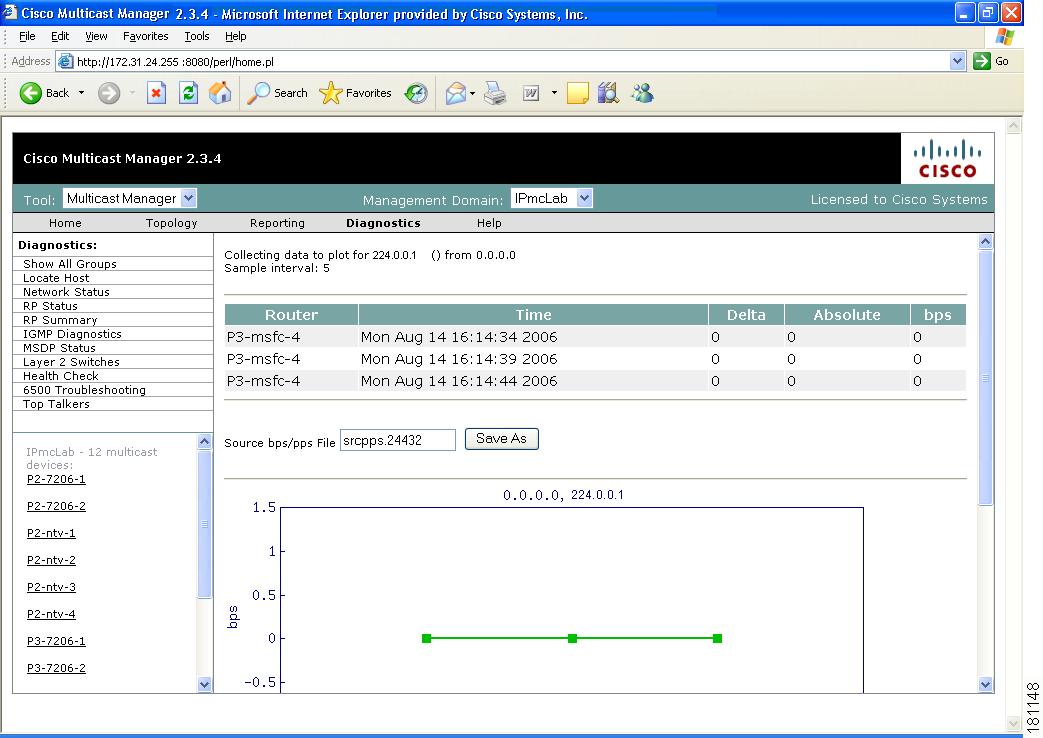Click the Stop page loading icon
This screenshot has width=1043, height=738.
point(156,93)
